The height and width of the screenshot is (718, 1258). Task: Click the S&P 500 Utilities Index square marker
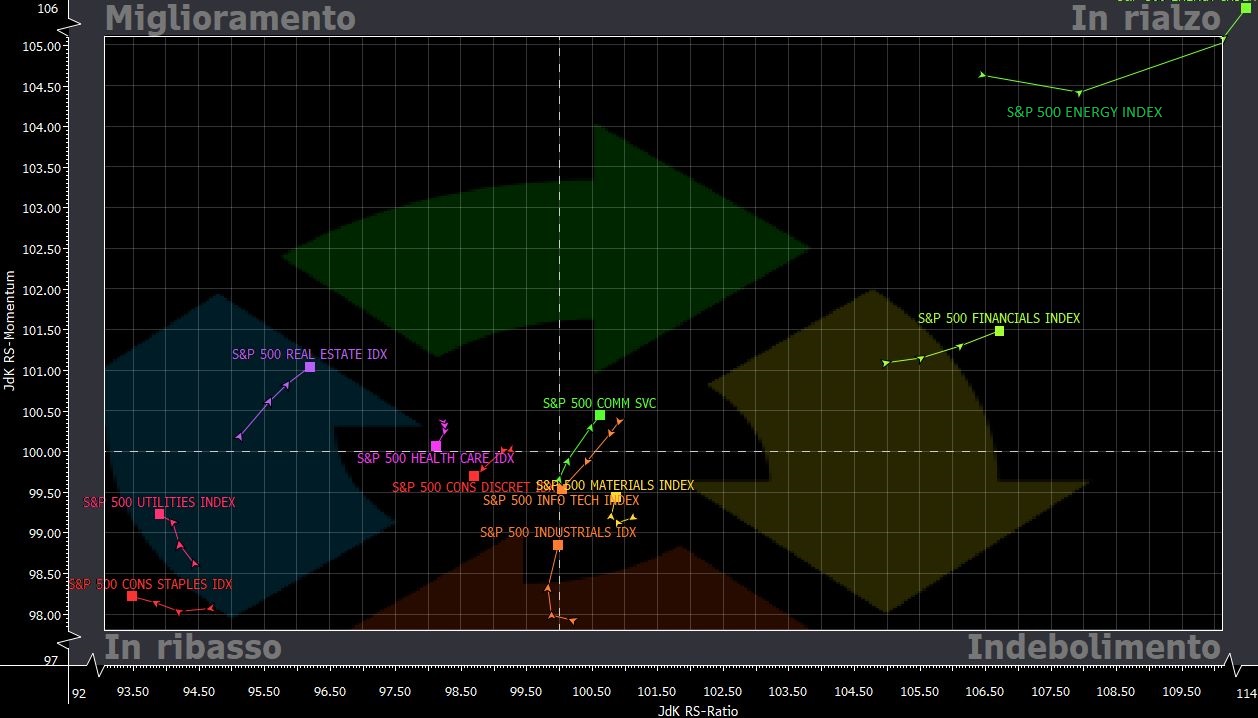[159, 514]
